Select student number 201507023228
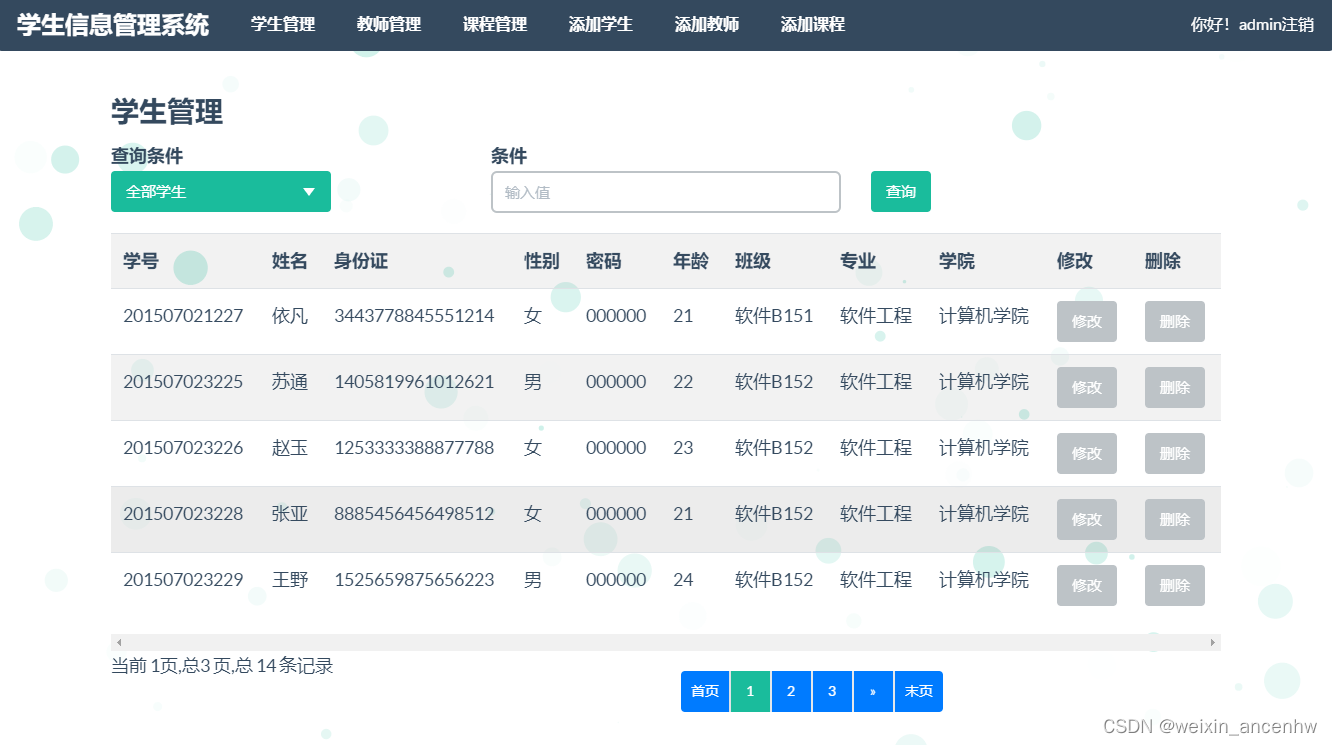This screenshot has width=1332, height=745. click(183, 514)
